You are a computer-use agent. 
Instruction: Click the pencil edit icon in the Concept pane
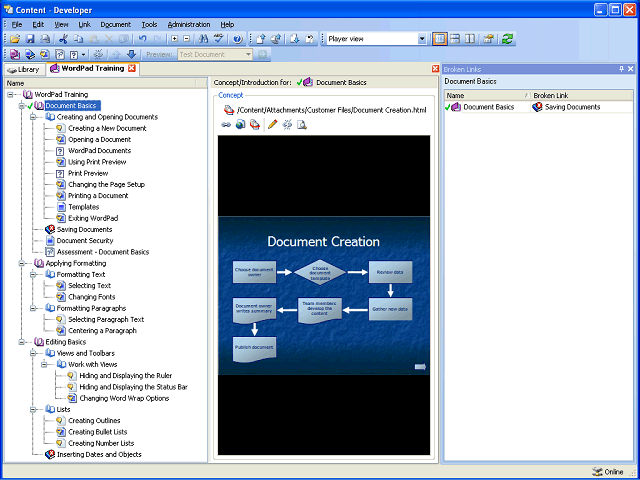[272, 125]
